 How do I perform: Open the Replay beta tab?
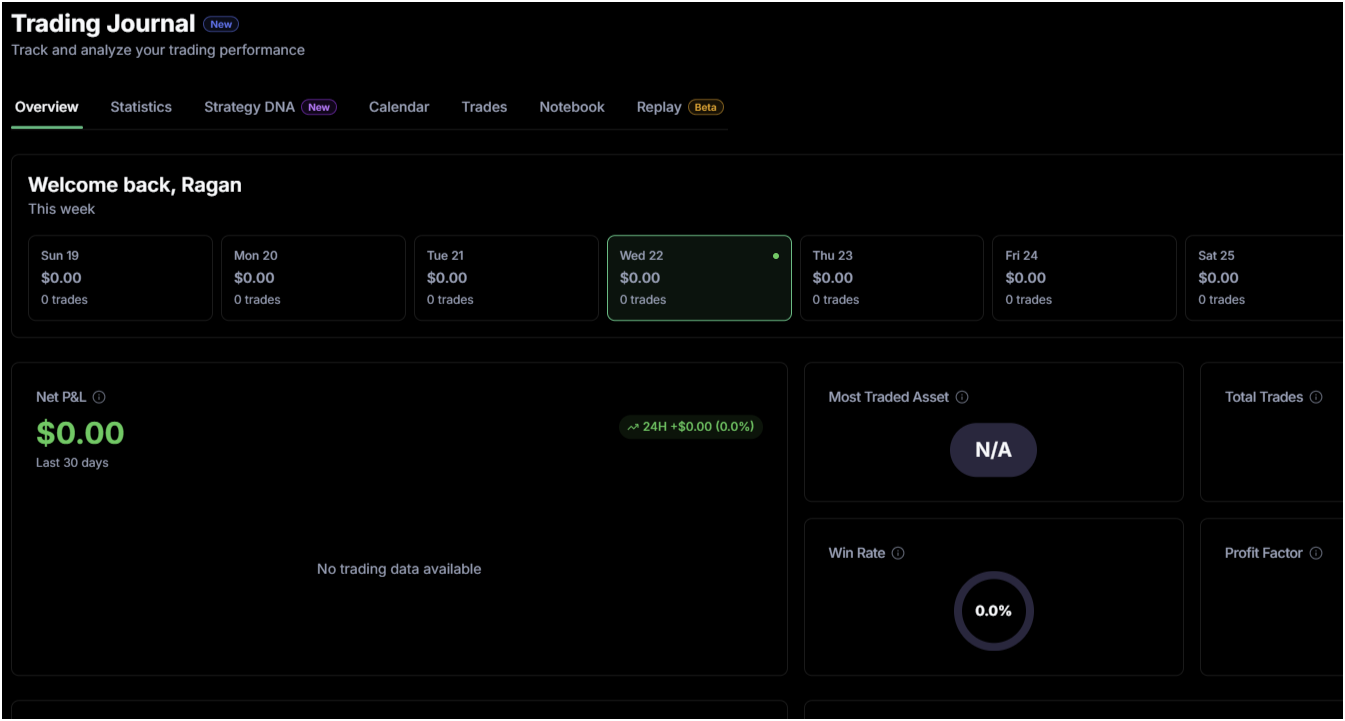pyautogui.click(x=680, y=107)
